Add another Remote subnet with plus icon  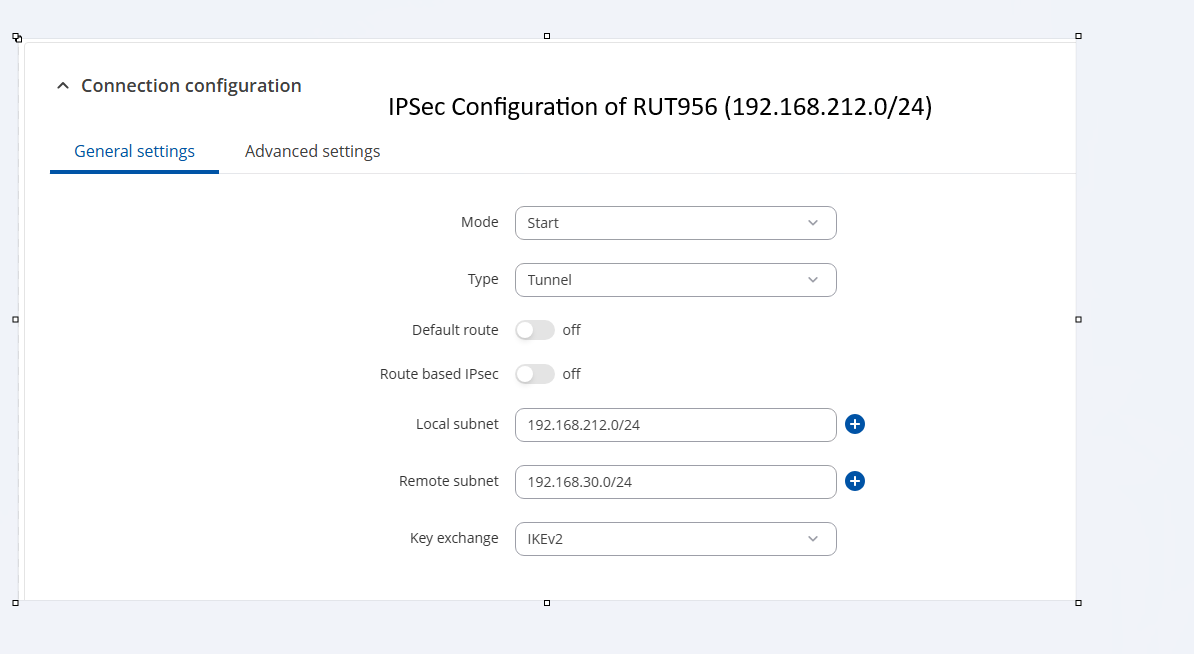[855, 482]
